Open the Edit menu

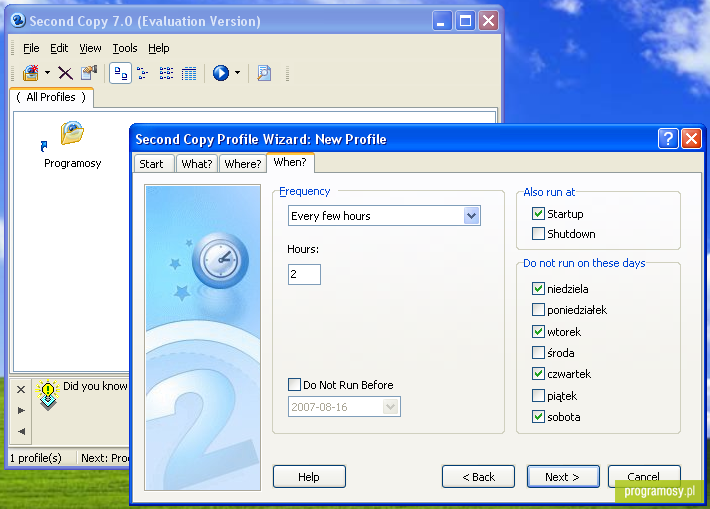[x=59, y=48]
